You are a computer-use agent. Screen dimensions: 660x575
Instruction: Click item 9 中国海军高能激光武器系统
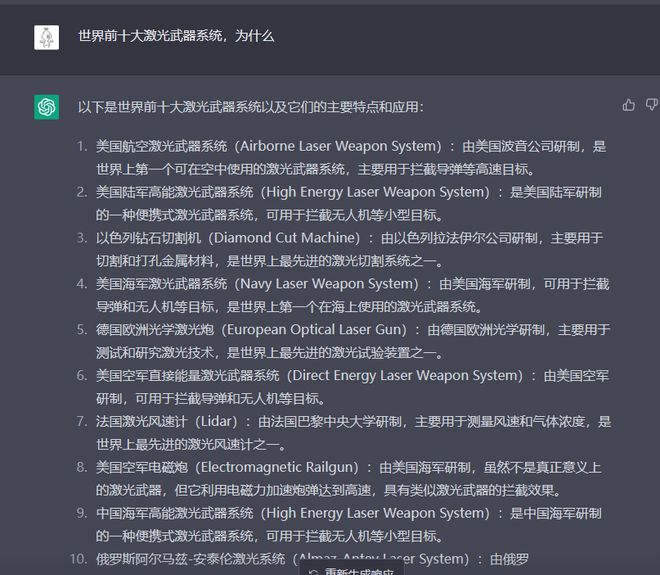click(x=174, y=513)
